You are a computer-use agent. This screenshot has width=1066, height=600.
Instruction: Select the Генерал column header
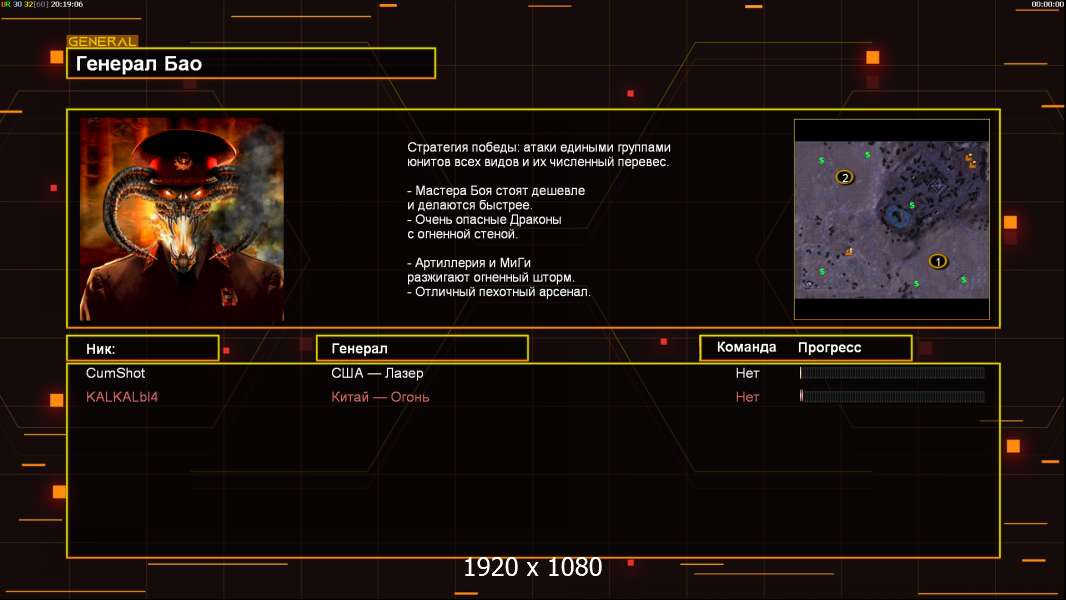click(x=422, y=349)
